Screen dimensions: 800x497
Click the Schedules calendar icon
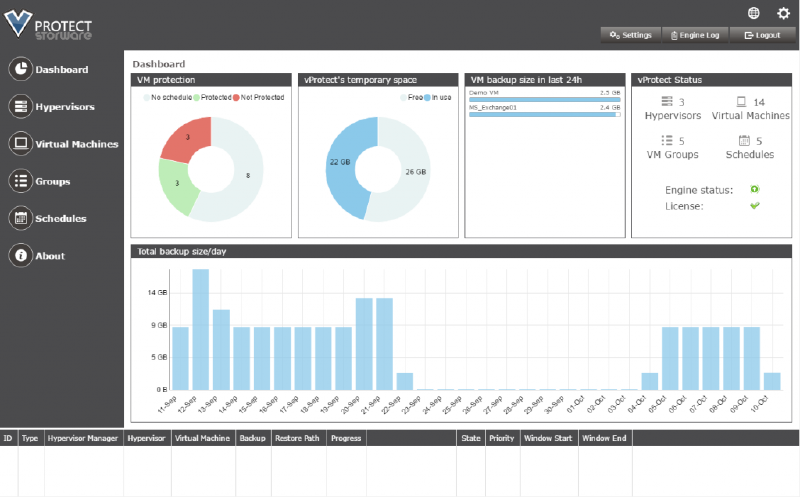click(20, 218)
